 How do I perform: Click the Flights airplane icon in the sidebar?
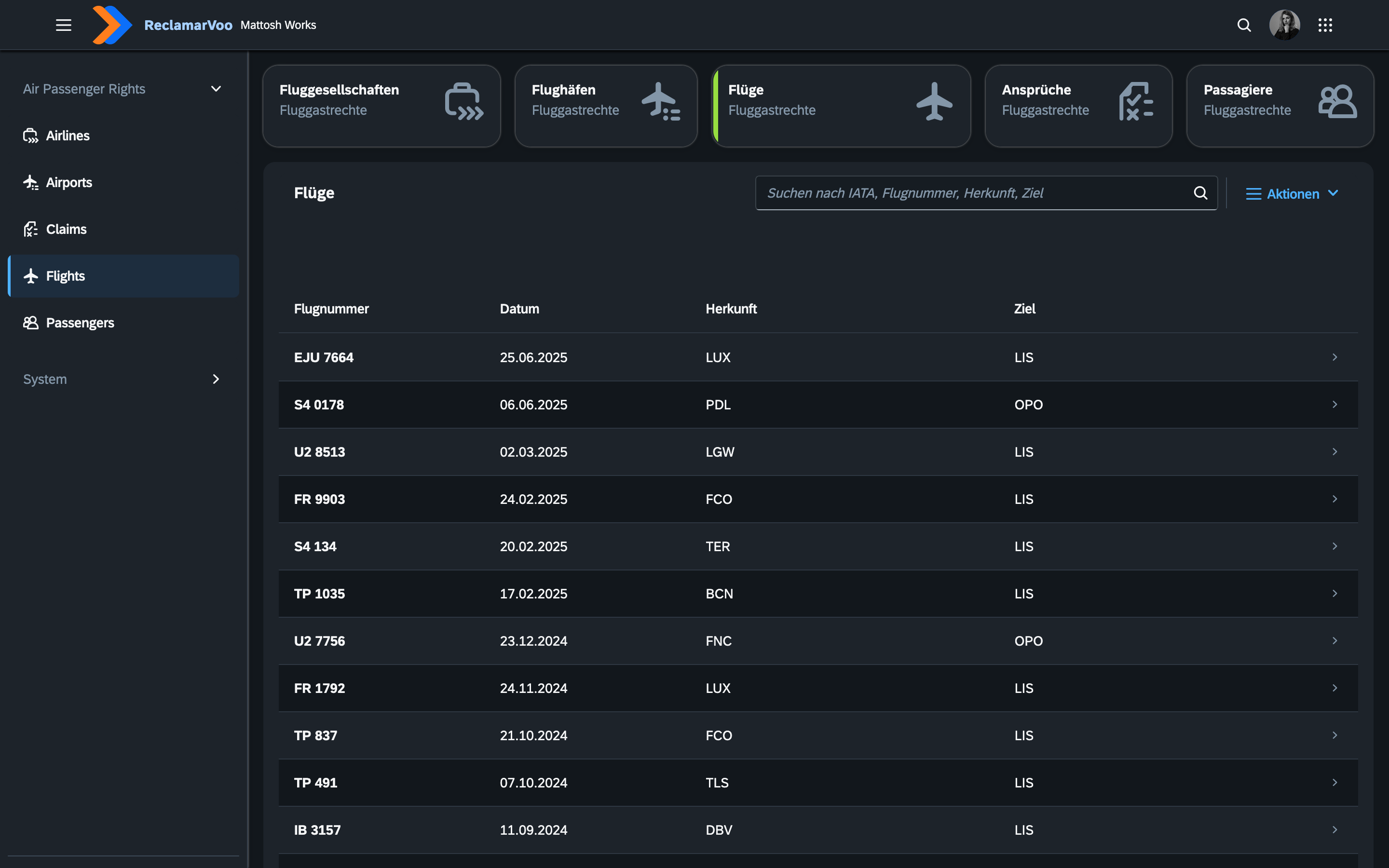(30, 275)
